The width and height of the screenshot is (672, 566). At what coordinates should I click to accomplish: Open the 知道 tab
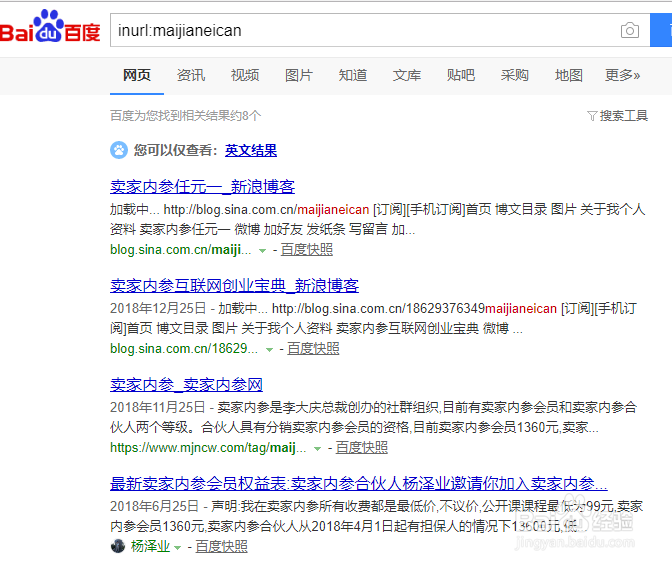(353, 75)
